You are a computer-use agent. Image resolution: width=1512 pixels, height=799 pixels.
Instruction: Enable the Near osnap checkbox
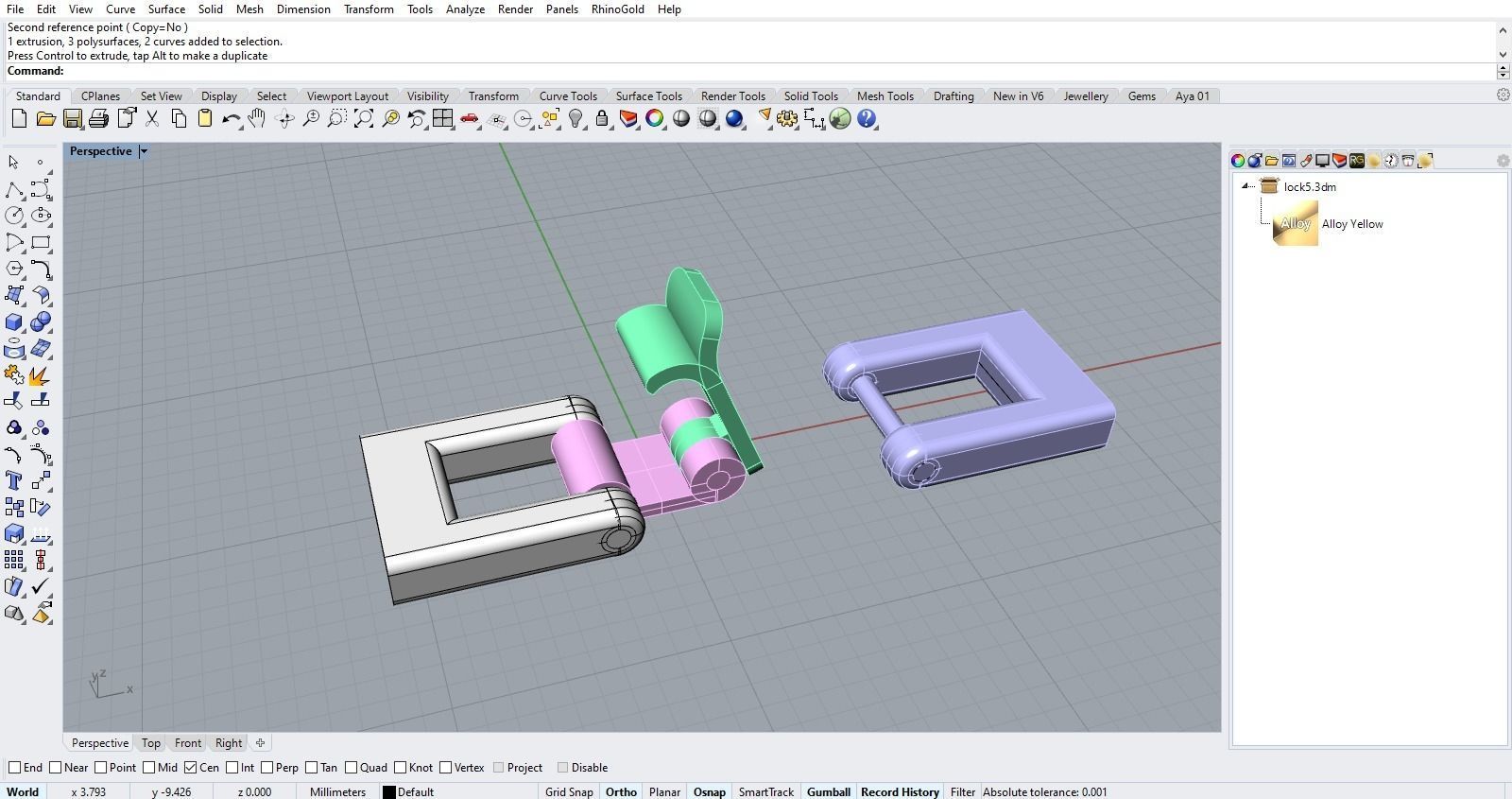56,768
